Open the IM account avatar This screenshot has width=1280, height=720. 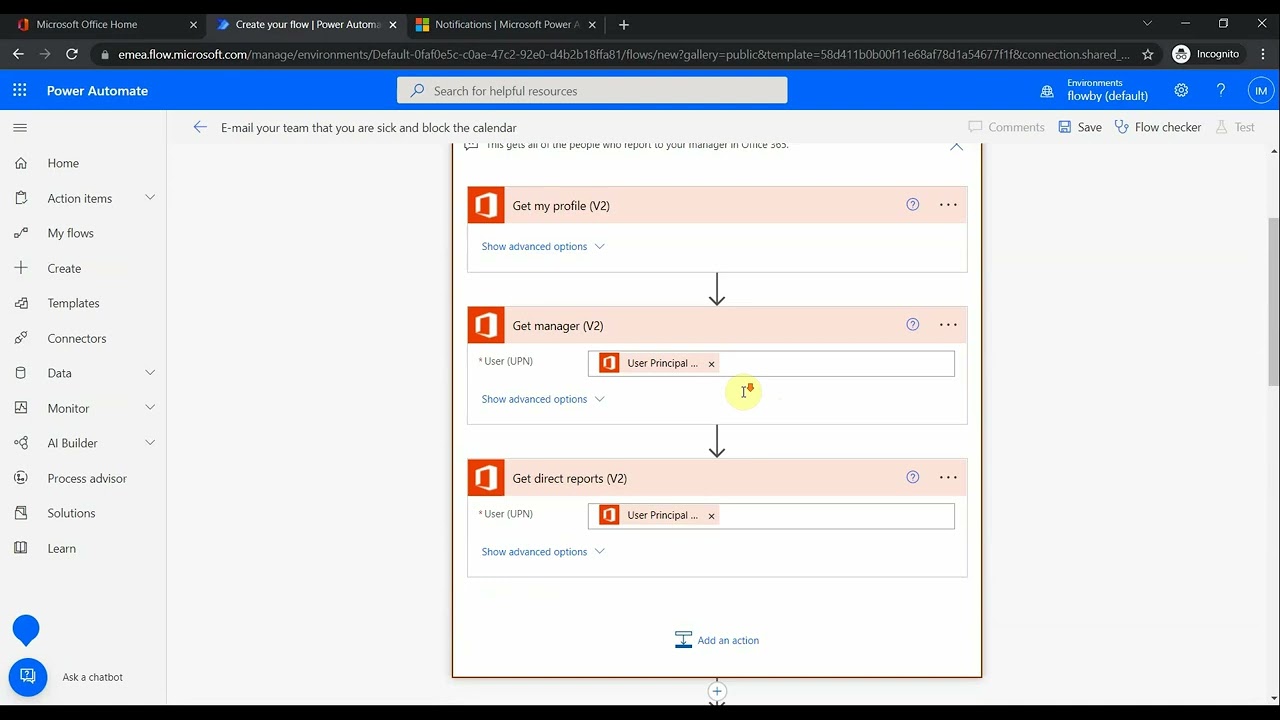(x=1261, y=90)
